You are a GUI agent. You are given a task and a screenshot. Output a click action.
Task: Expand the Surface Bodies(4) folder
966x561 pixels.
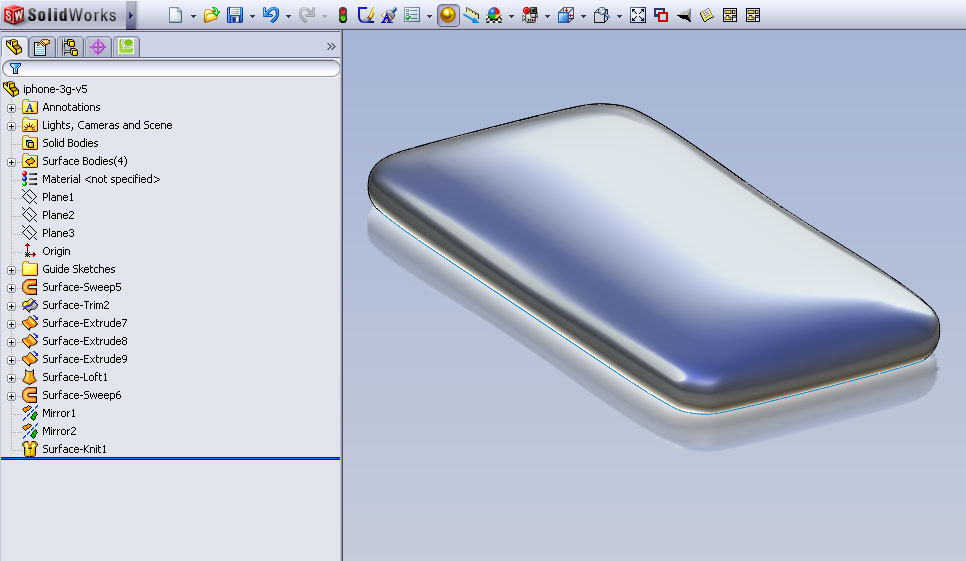11,162
